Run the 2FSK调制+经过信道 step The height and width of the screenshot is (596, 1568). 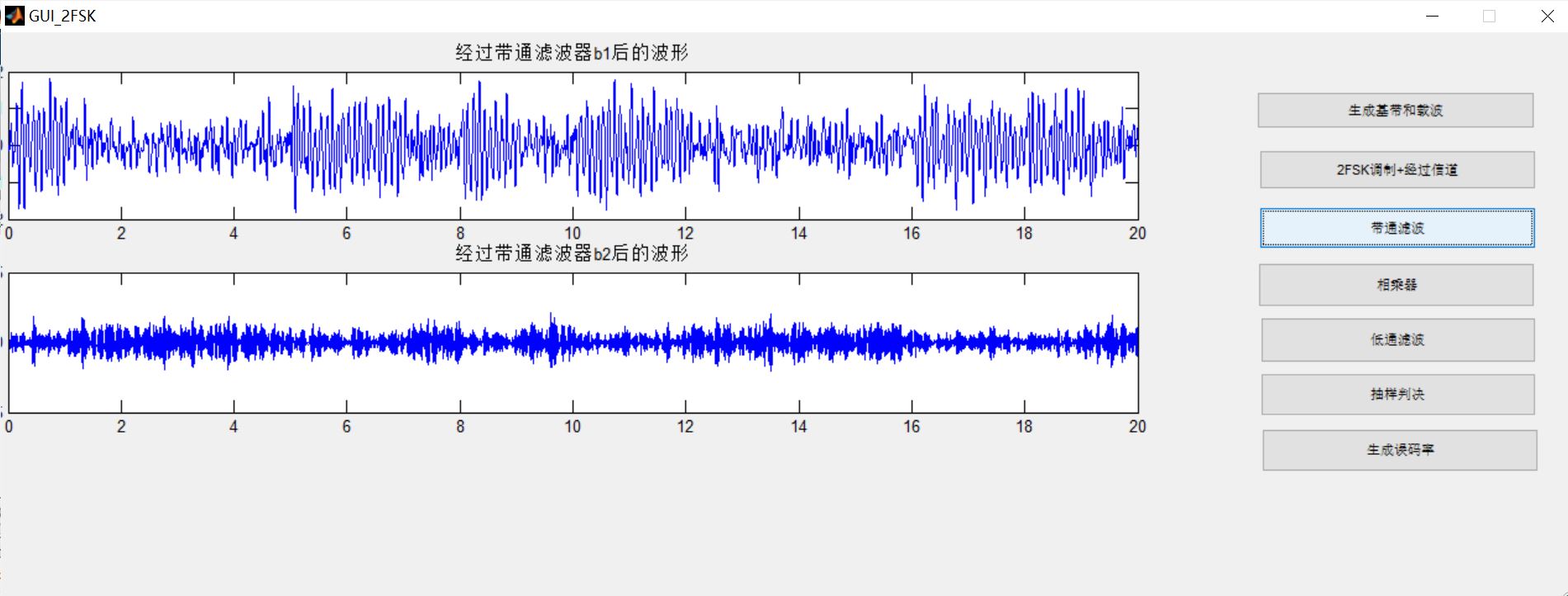(1397, 170)
